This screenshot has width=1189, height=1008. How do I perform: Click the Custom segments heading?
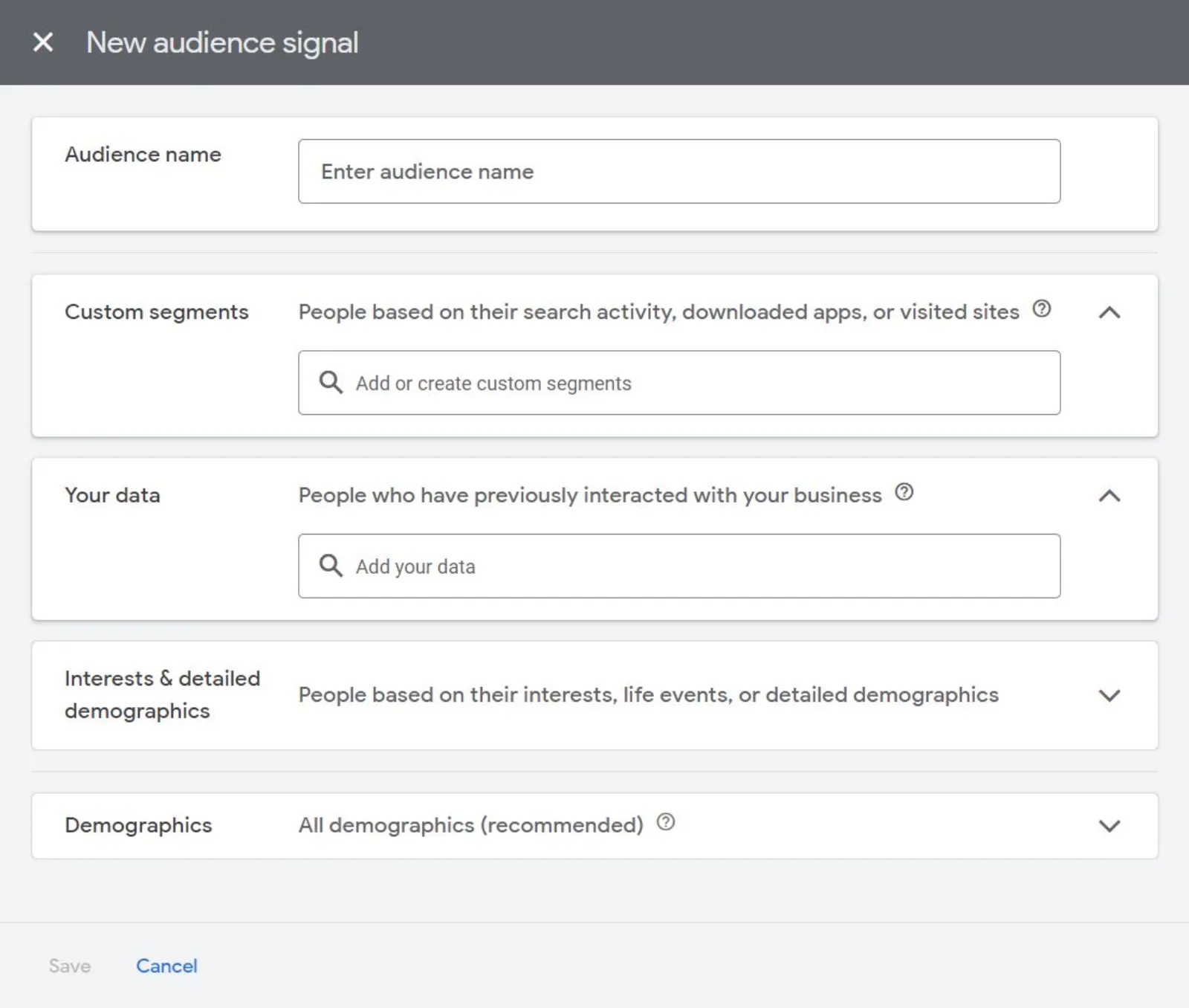coord(157,312)
